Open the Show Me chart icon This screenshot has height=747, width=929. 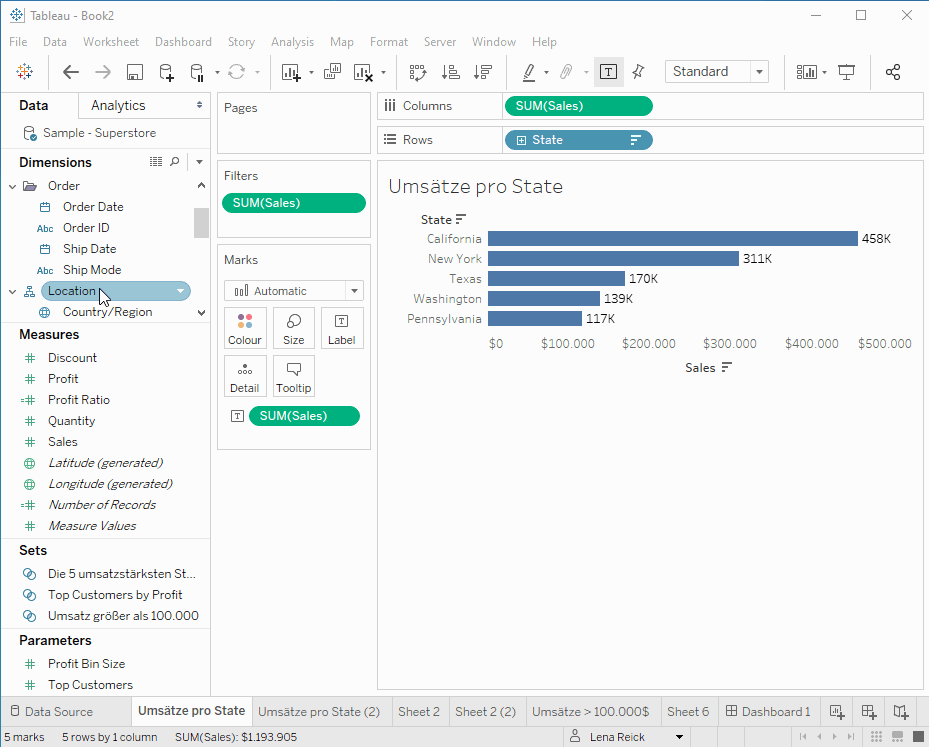click(x=806, y=72)
